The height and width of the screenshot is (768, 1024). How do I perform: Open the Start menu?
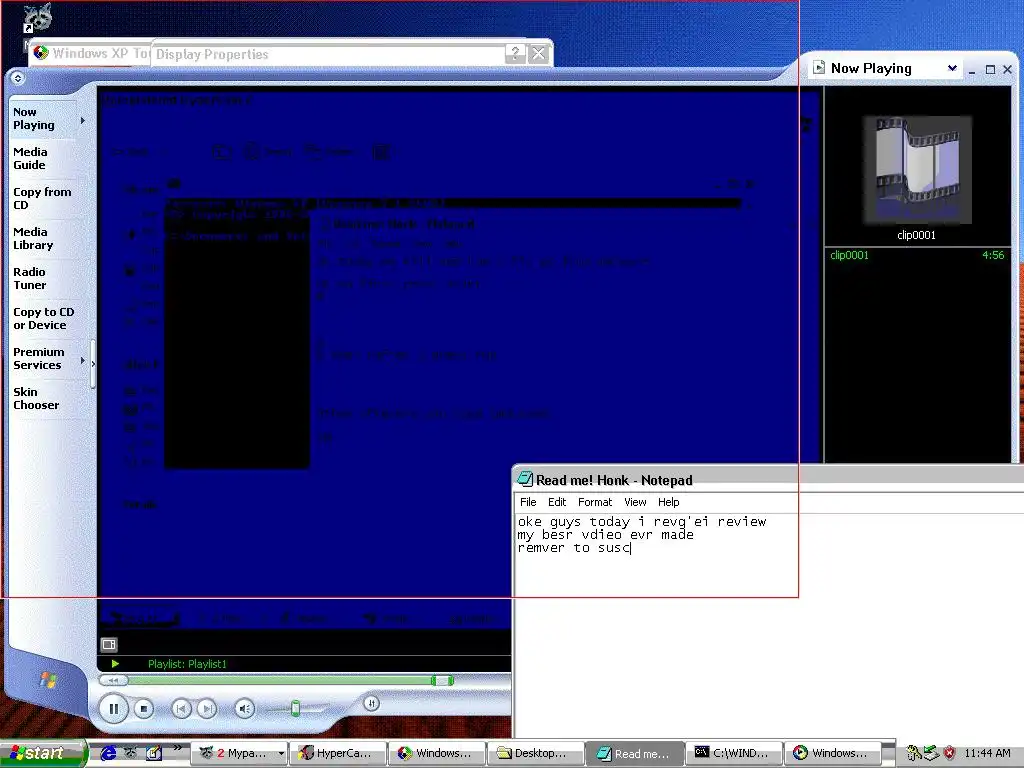43,753
